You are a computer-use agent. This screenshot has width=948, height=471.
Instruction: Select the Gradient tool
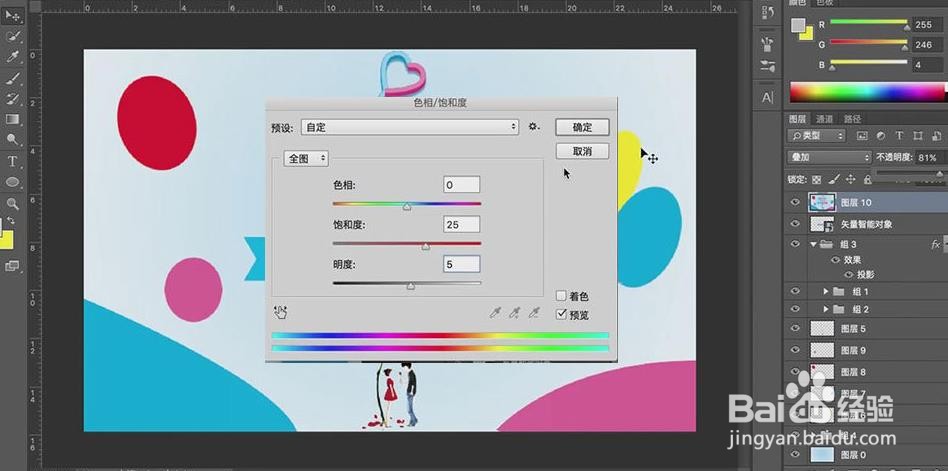click(12, 119)
